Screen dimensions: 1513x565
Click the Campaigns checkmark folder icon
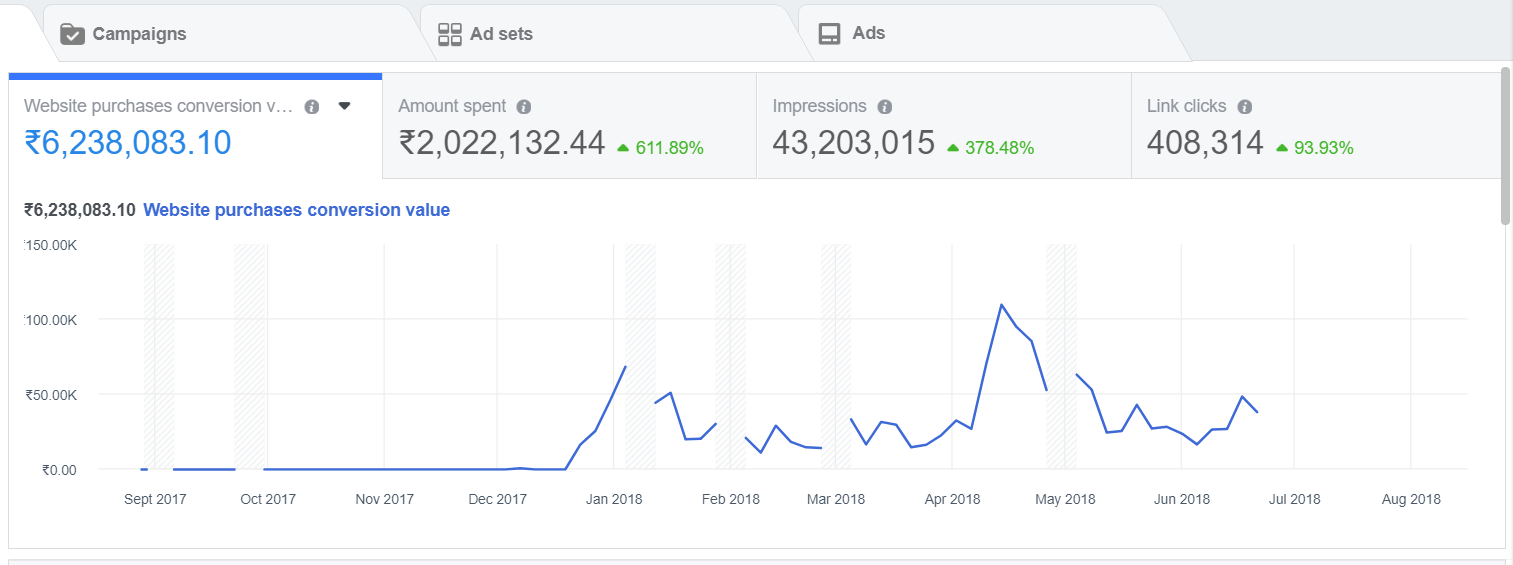72,34
